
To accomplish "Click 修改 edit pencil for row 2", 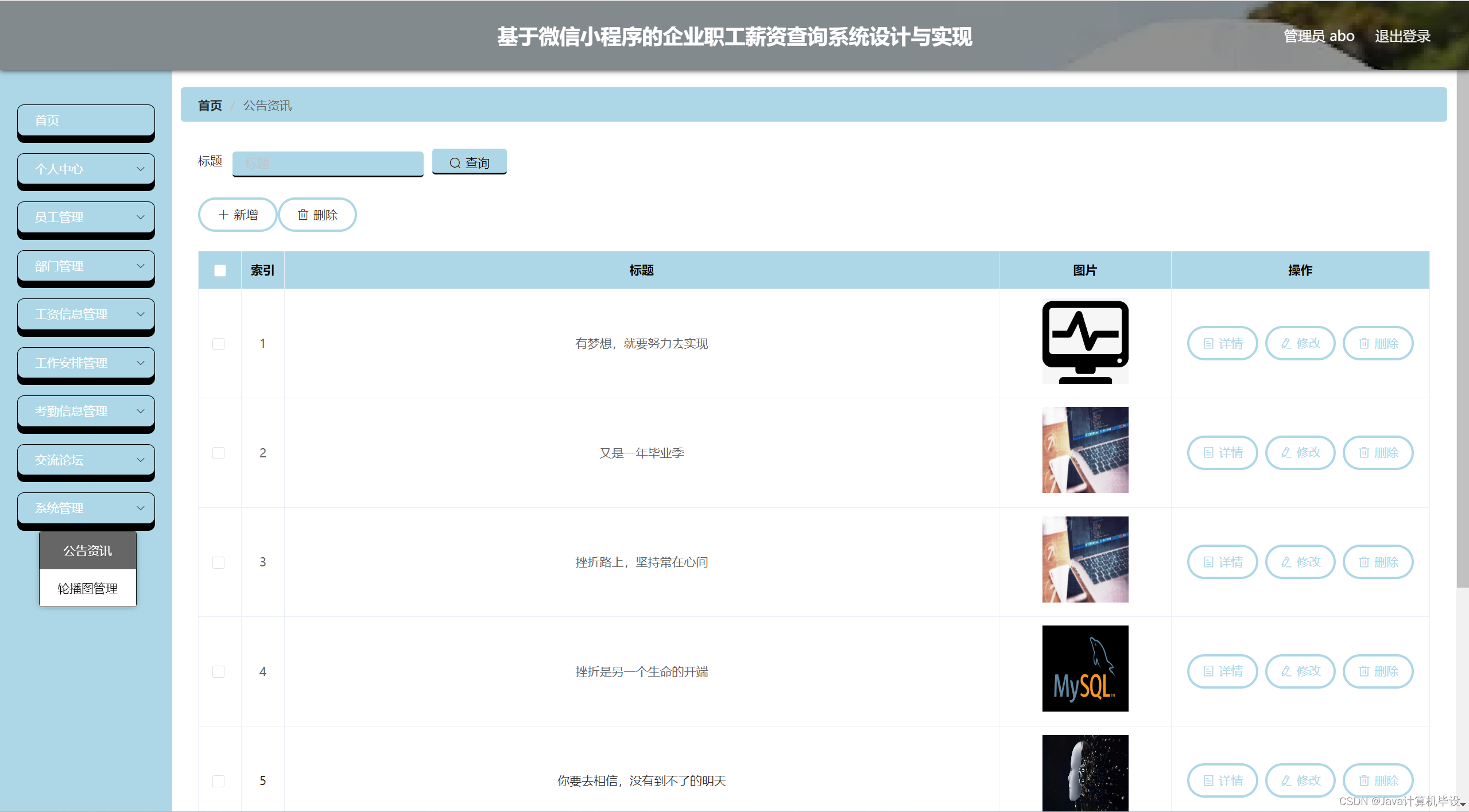I will tap(1300, 453).
